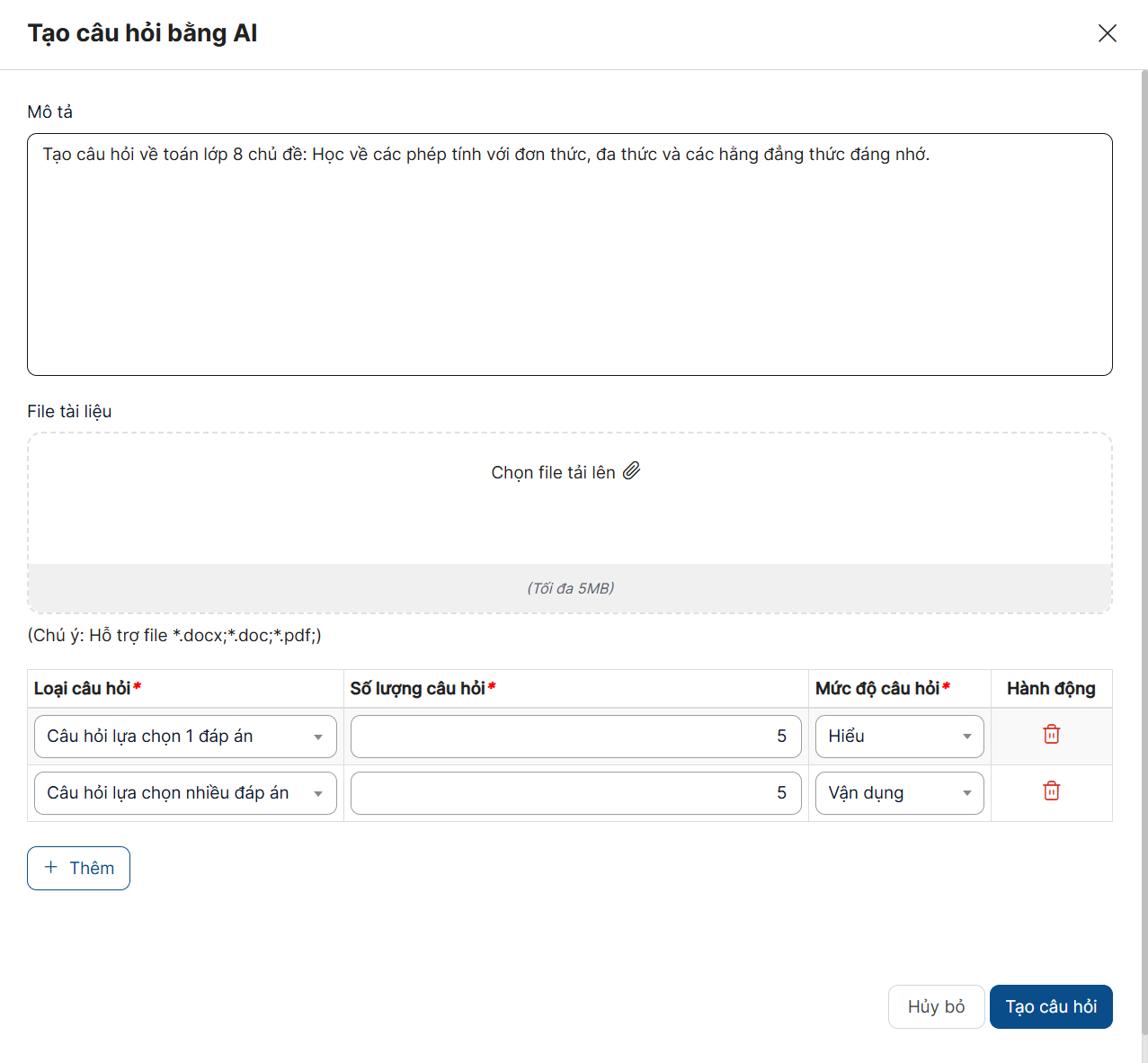The width and height of the screenshot is (1148, 1063).
Task: Cancel with the 'Hủy bỏ' button
Action: click(x=936, y=1006)
